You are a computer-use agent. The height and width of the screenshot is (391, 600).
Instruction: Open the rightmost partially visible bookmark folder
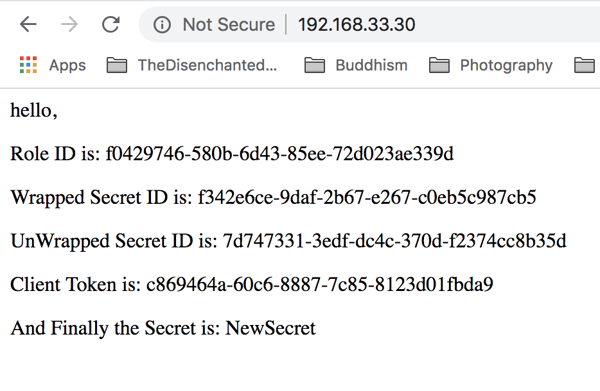(586, 65)
